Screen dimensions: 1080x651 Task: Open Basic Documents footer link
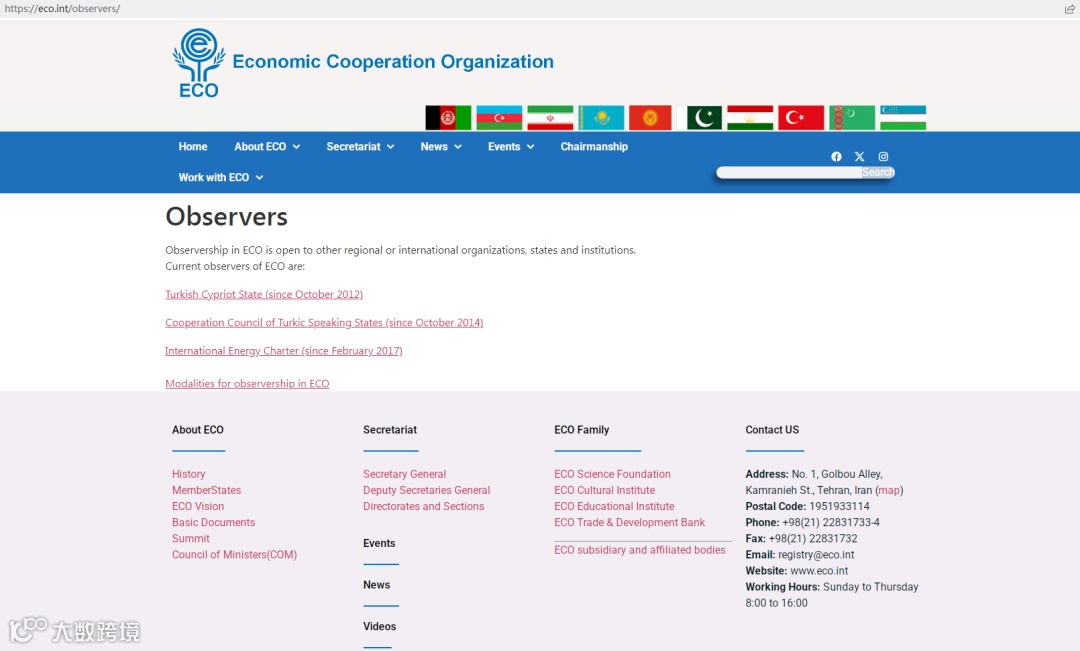pos(214,522)
